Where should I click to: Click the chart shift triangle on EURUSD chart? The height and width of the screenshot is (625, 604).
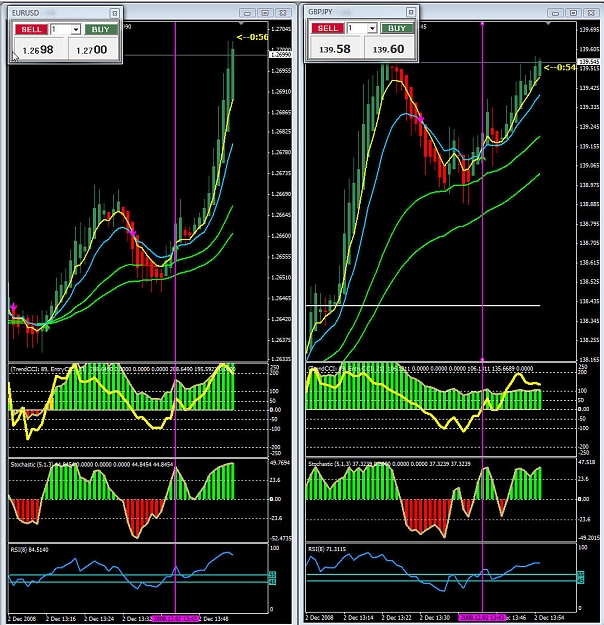pyautogui.click(x=241, y=24)
